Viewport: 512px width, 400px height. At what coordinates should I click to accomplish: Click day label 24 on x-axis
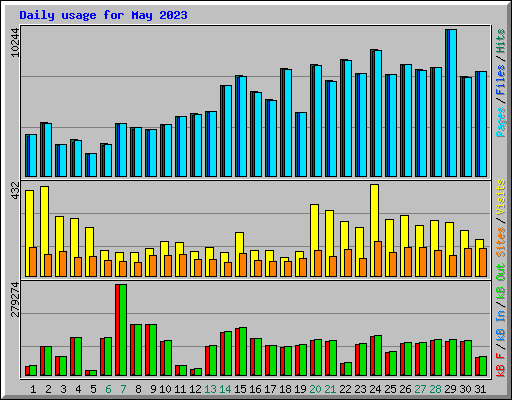pyautogui.click(x=375, y=389)
